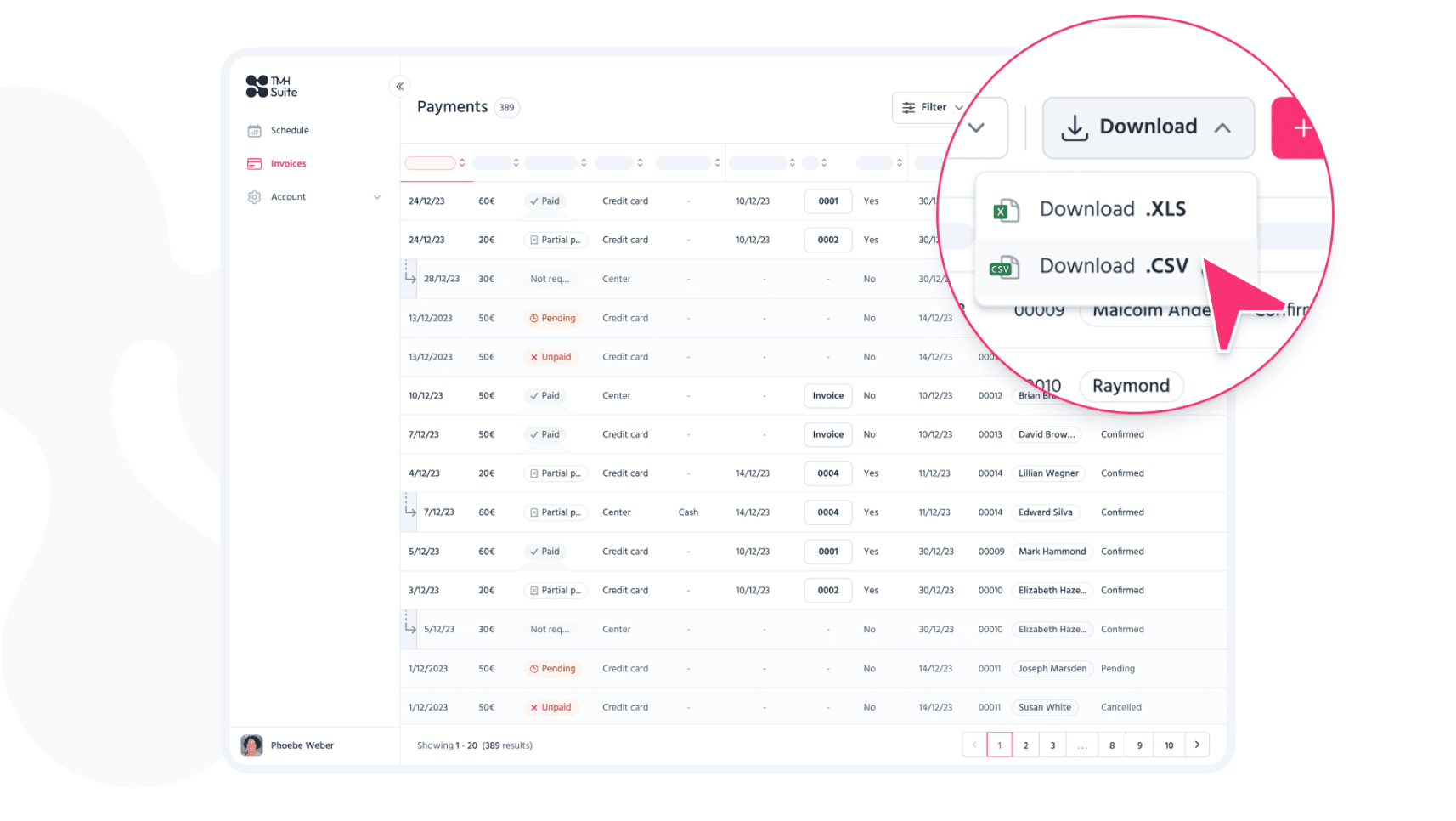The image size is (1456, 821).
Task: Open the Filter dropdown chevron
Action: (x=959, y=108)
